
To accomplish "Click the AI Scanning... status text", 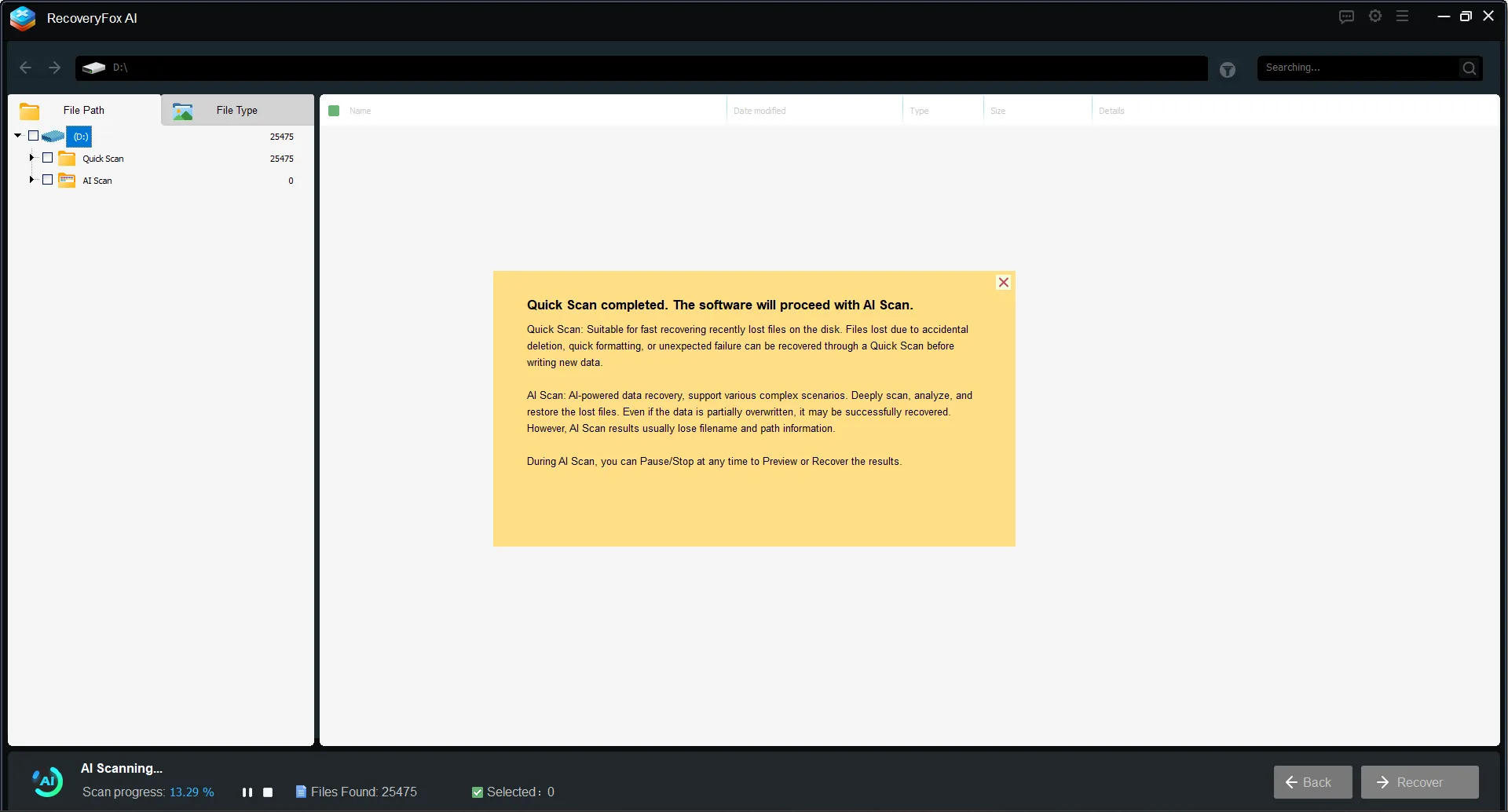I will (x=122, y=769).
